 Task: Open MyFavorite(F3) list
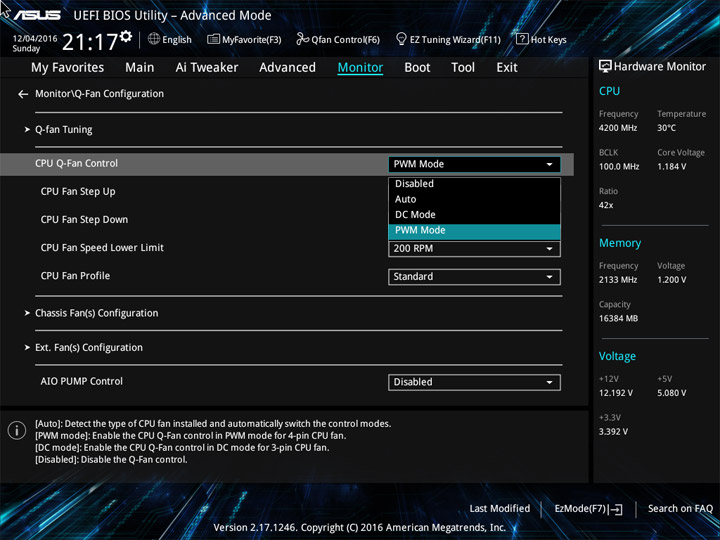click(244, 39)
